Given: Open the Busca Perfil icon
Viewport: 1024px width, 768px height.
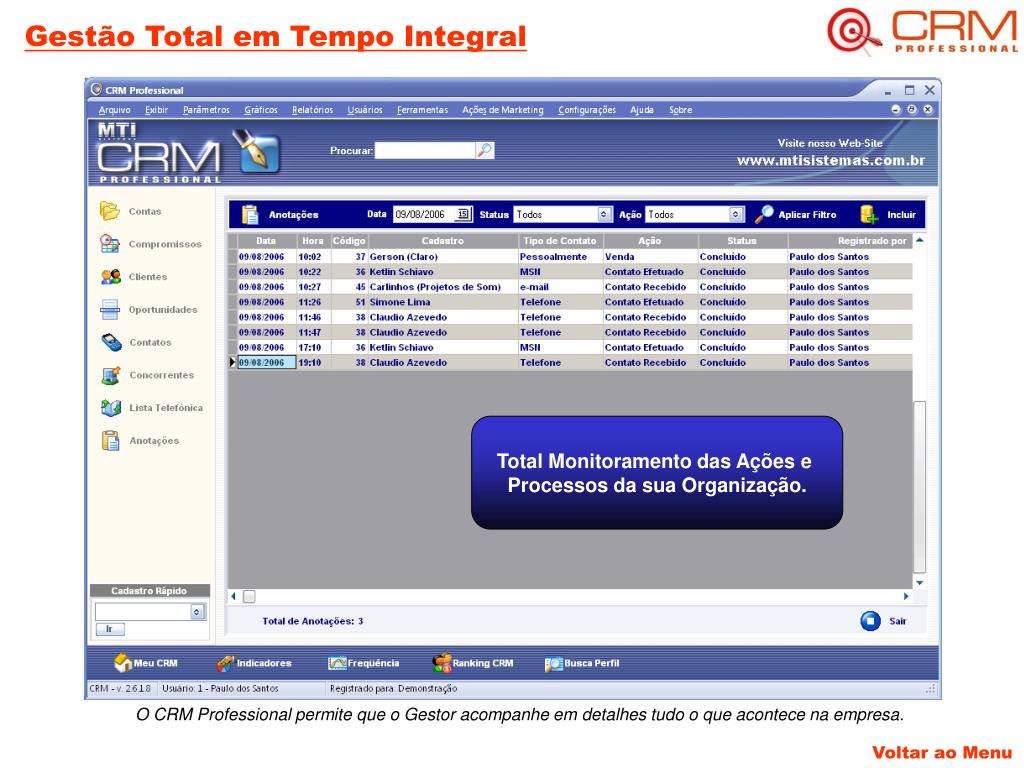Looking at the screenshot, I should (554, 664).
